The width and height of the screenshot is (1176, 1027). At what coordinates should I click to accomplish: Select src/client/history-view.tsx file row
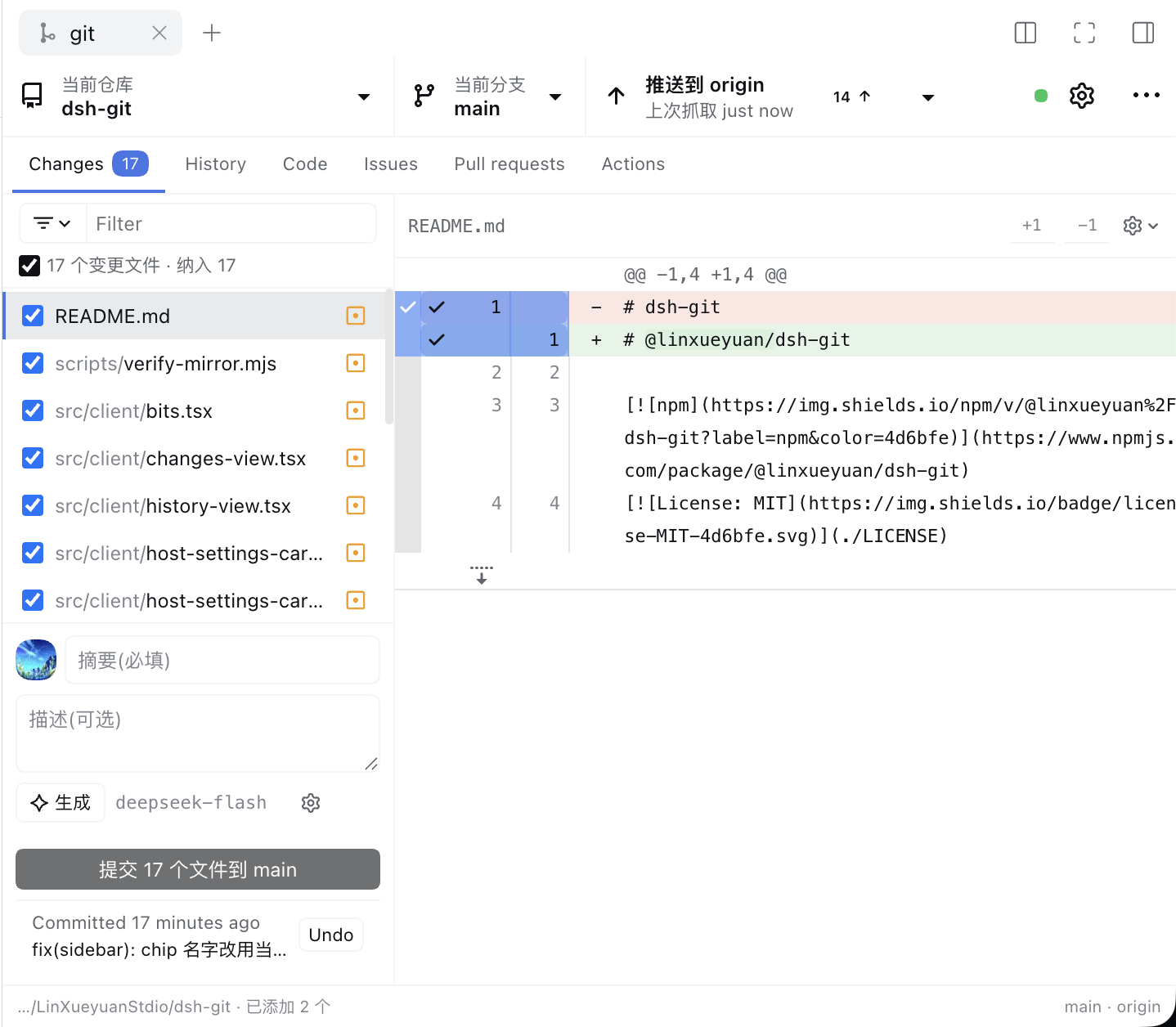[195, 505]
